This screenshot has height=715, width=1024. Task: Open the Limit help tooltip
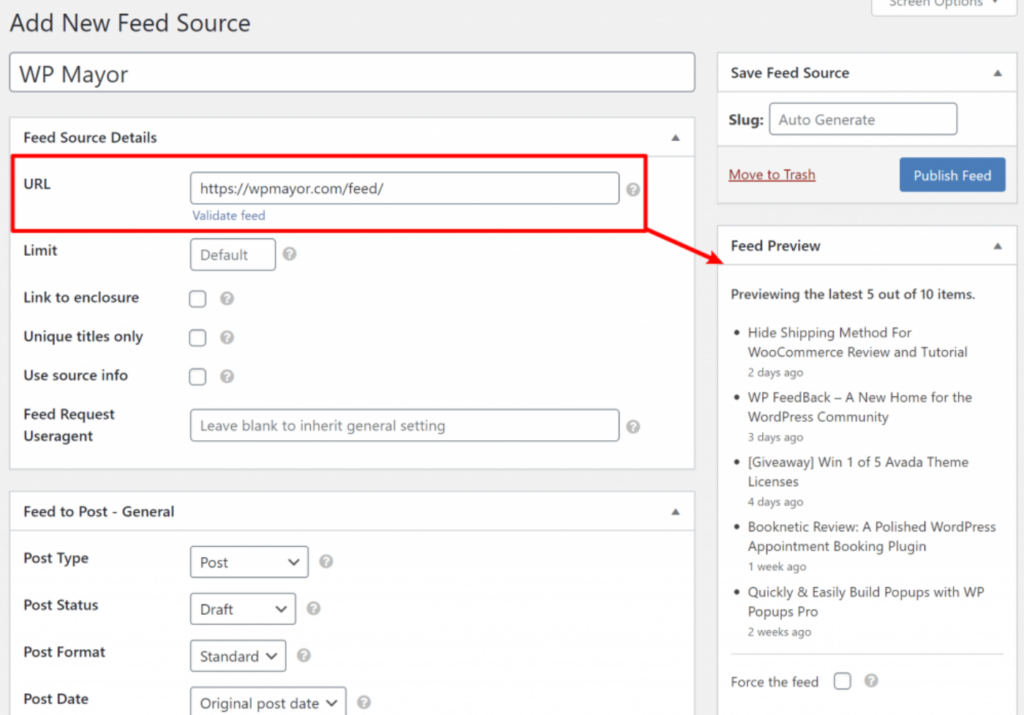[289, 254]
